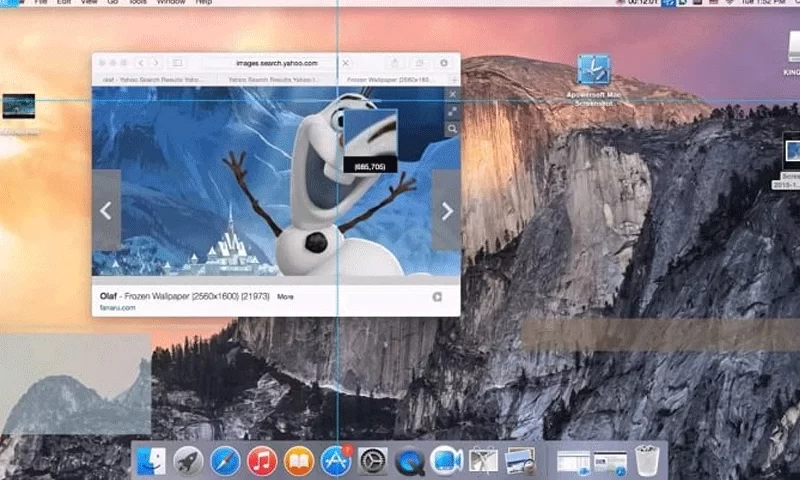Click the magnifier icon on the image
This screenshot has width=800, height=480.
(452, 130)
